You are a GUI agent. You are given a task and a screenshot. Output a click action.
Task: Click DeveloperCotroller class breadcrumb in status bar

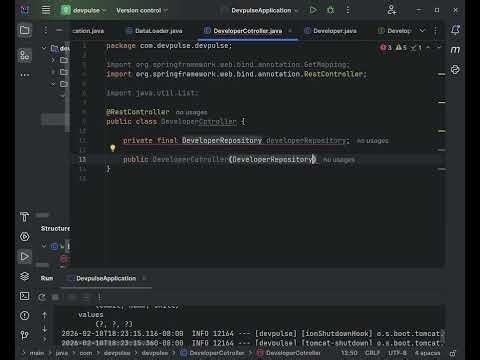click(x=217, y=353)
